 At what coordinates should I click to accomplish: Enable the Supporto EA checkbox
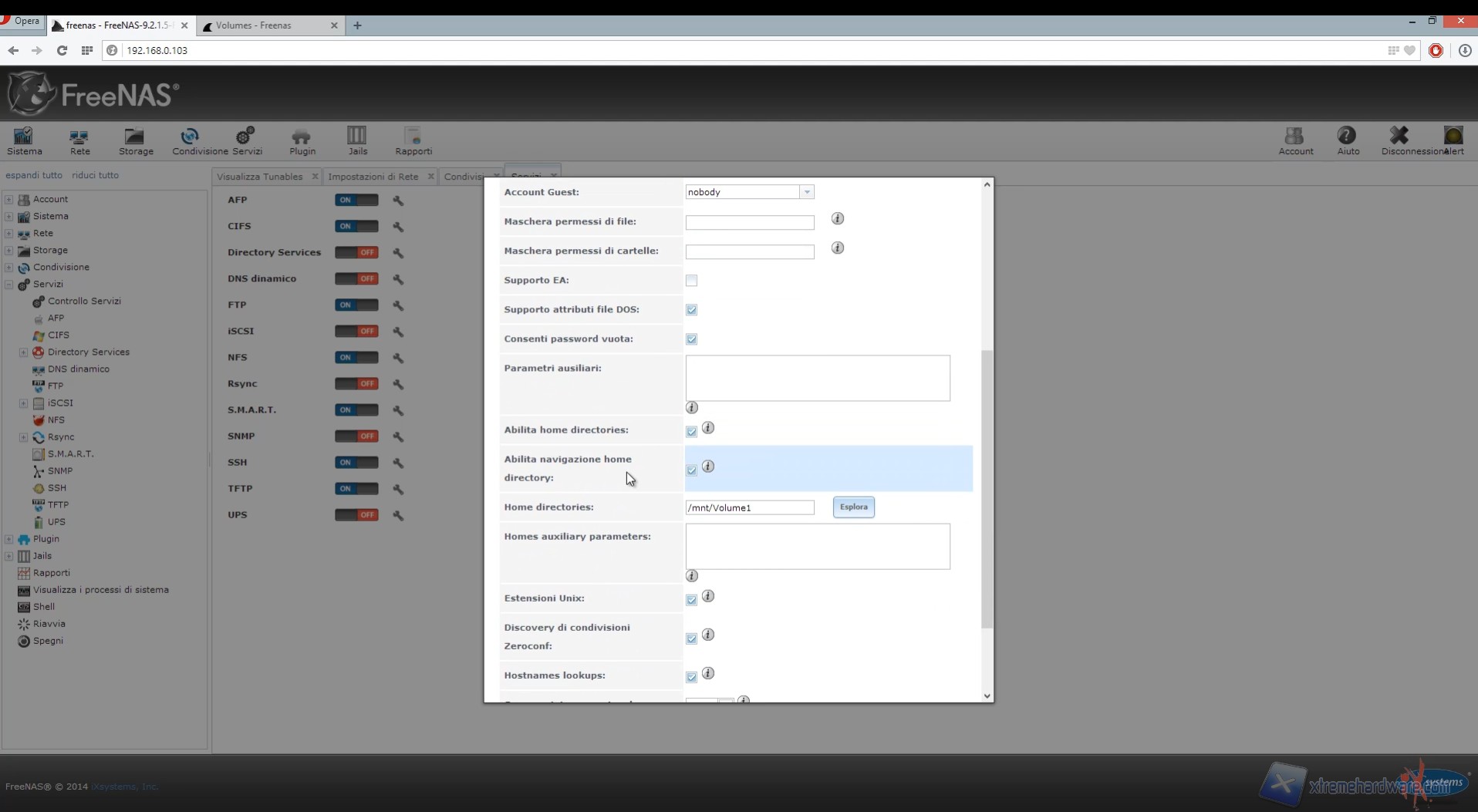point(691,281)
